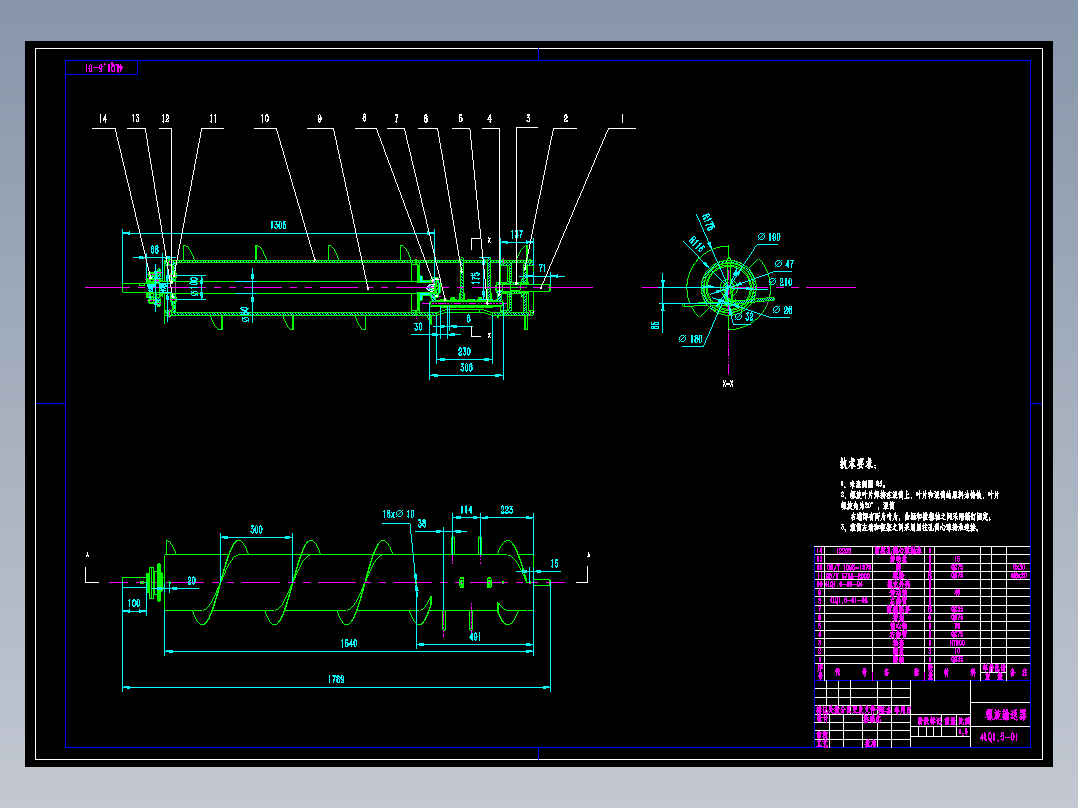Click part callout number 12 above the section view

[x=165, y=119]
